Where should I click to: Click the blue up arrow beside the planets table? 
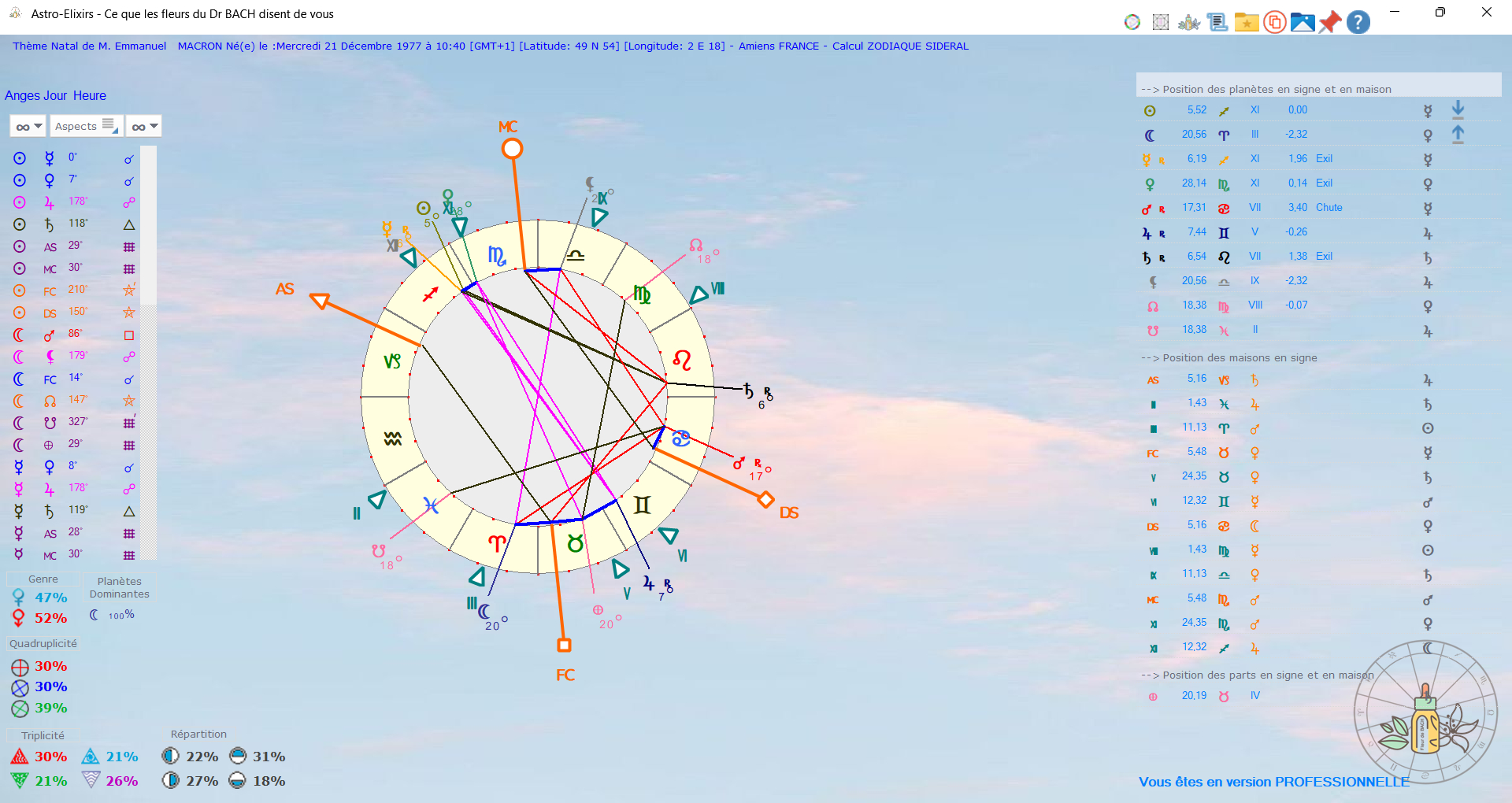click(1458, 134)
